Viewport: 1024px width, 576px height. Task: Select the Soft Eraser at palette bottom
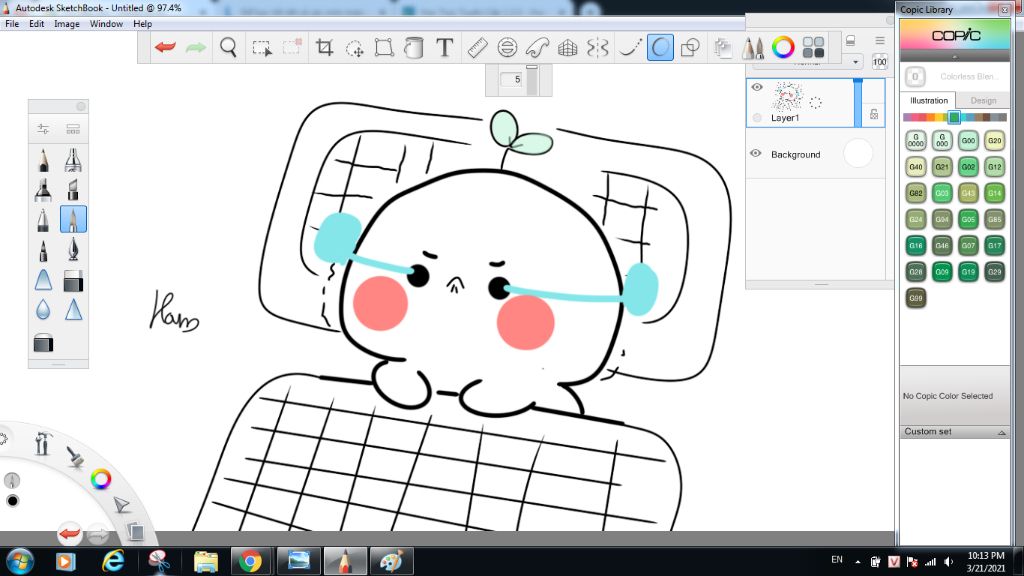point(43,343)
